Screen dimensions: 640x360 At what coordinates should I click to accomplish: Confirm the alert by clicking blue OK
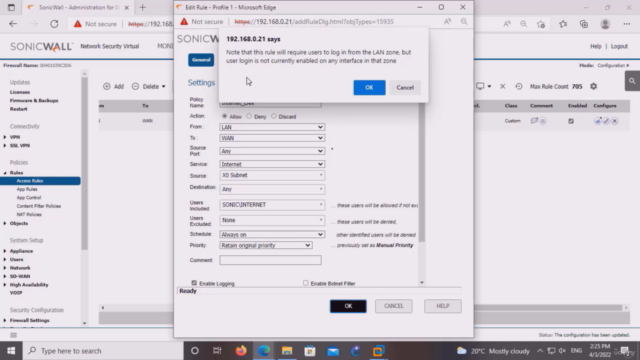tap(369, 87)
